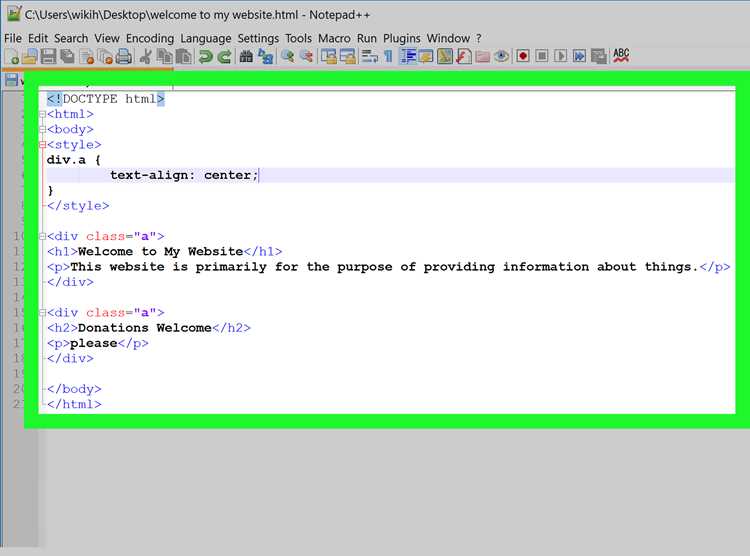Open the Edit menu

[38, 38]
